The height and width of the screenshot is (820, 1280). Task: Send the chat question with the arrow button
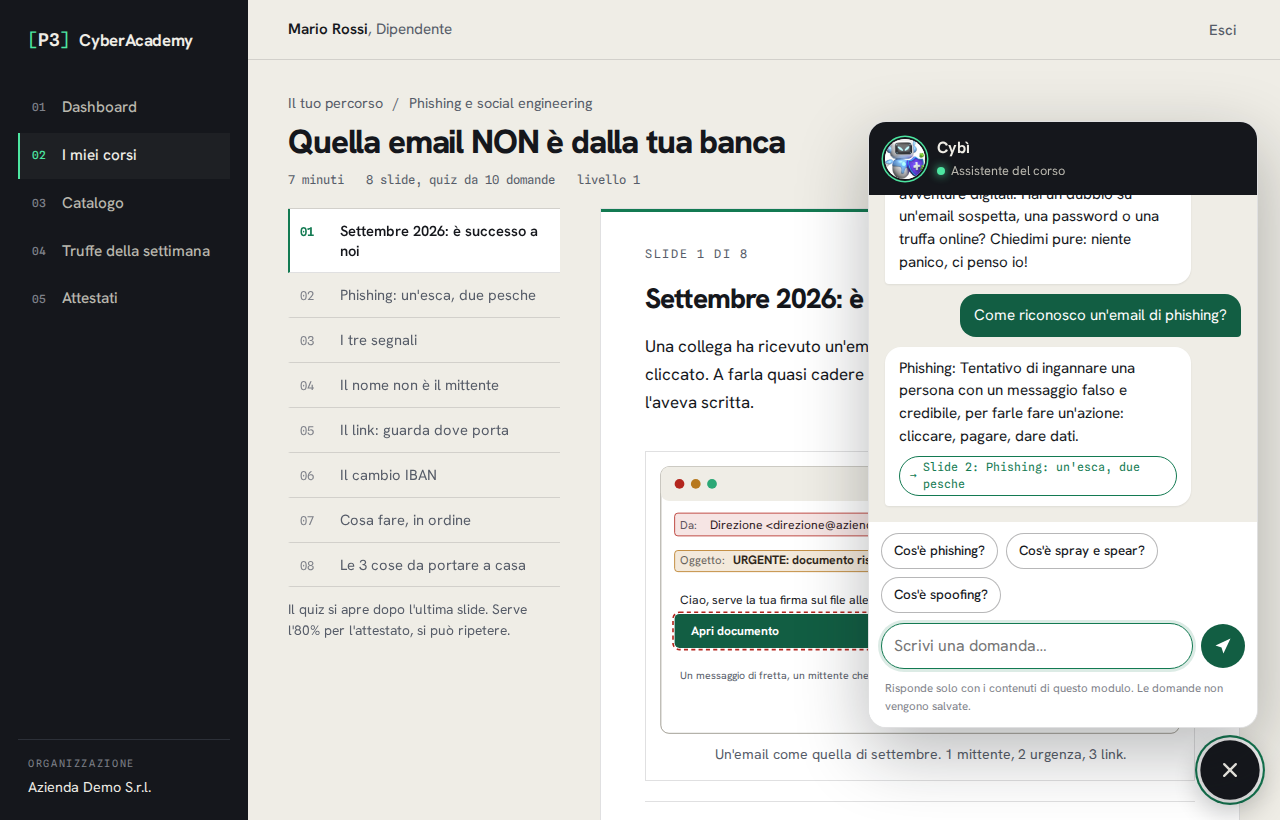point(1223,646)
